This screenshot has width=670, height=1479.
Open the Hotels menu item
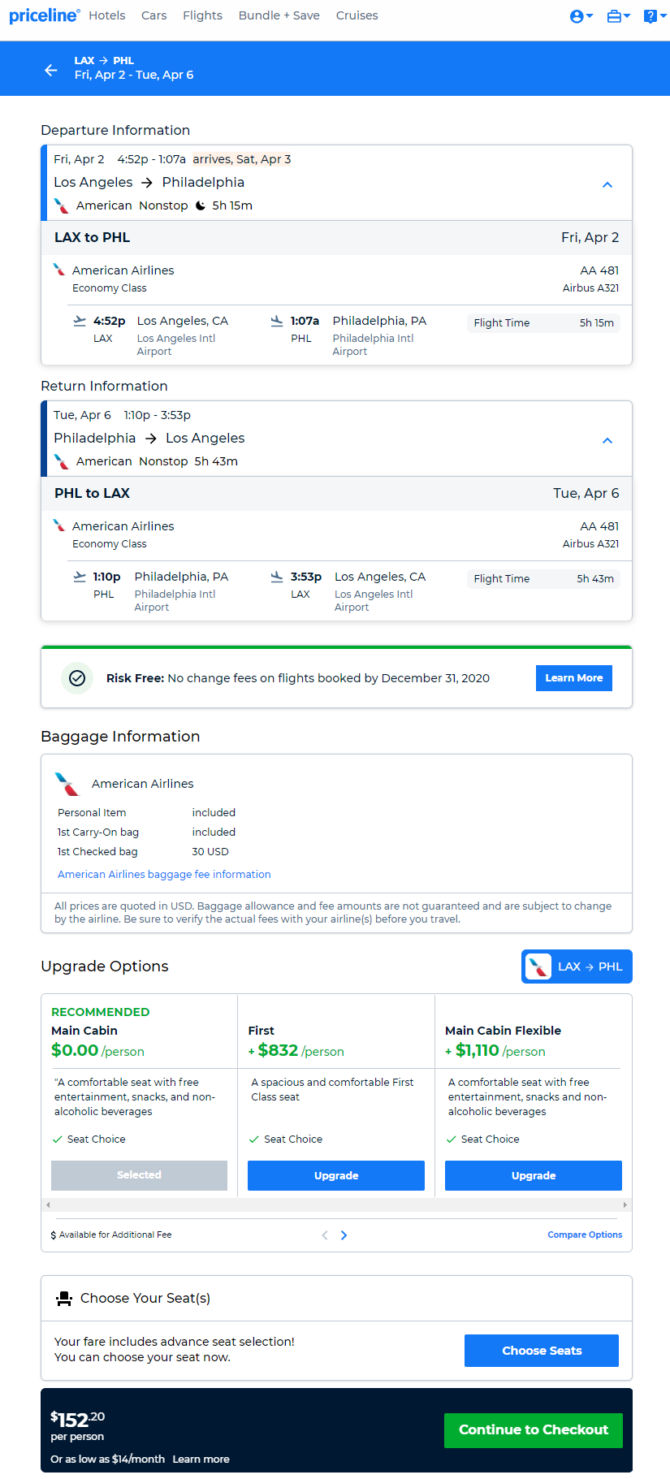[x=107, y=16]
